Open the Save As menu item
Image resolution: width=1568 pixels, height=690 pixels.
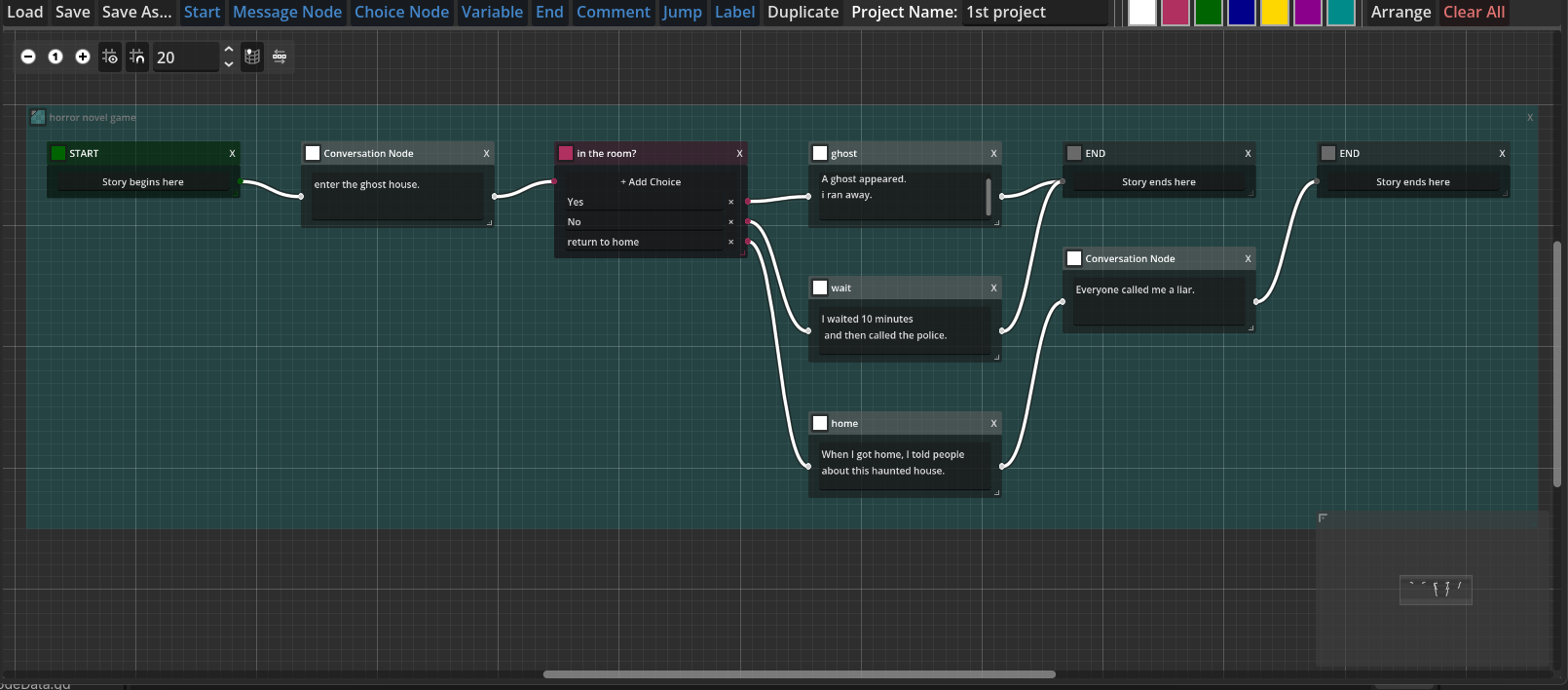tap(136, 12)
